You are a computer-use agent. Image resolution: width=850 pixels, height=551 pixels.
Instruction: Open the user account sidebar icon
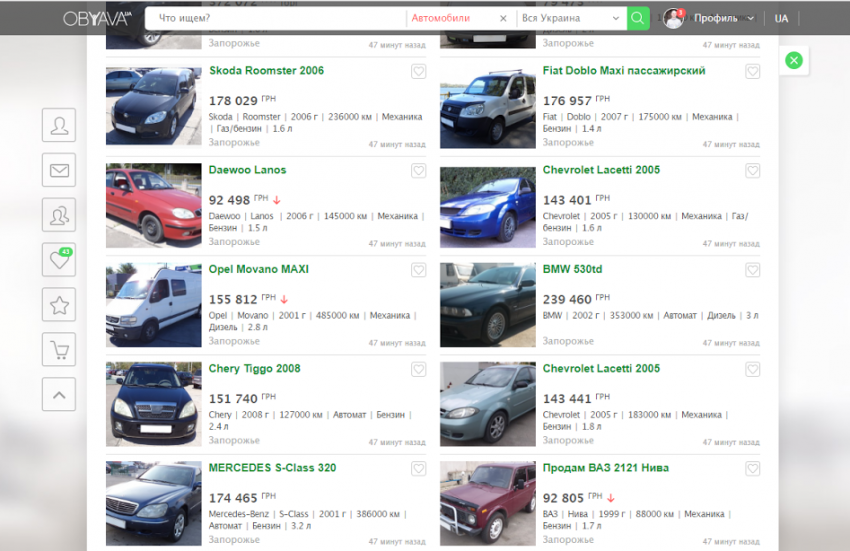click(59, 125)
